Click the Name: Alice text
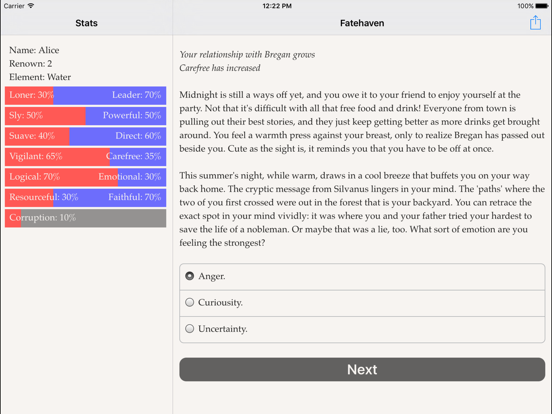This screenshot has height=414, width=552. click(x=34, y=50)
